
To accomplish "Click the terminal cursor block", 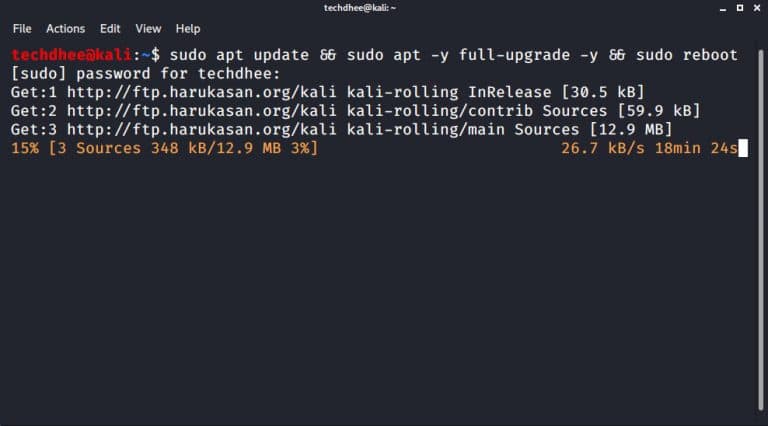I will pyautogui.click(x=742, y=149).
